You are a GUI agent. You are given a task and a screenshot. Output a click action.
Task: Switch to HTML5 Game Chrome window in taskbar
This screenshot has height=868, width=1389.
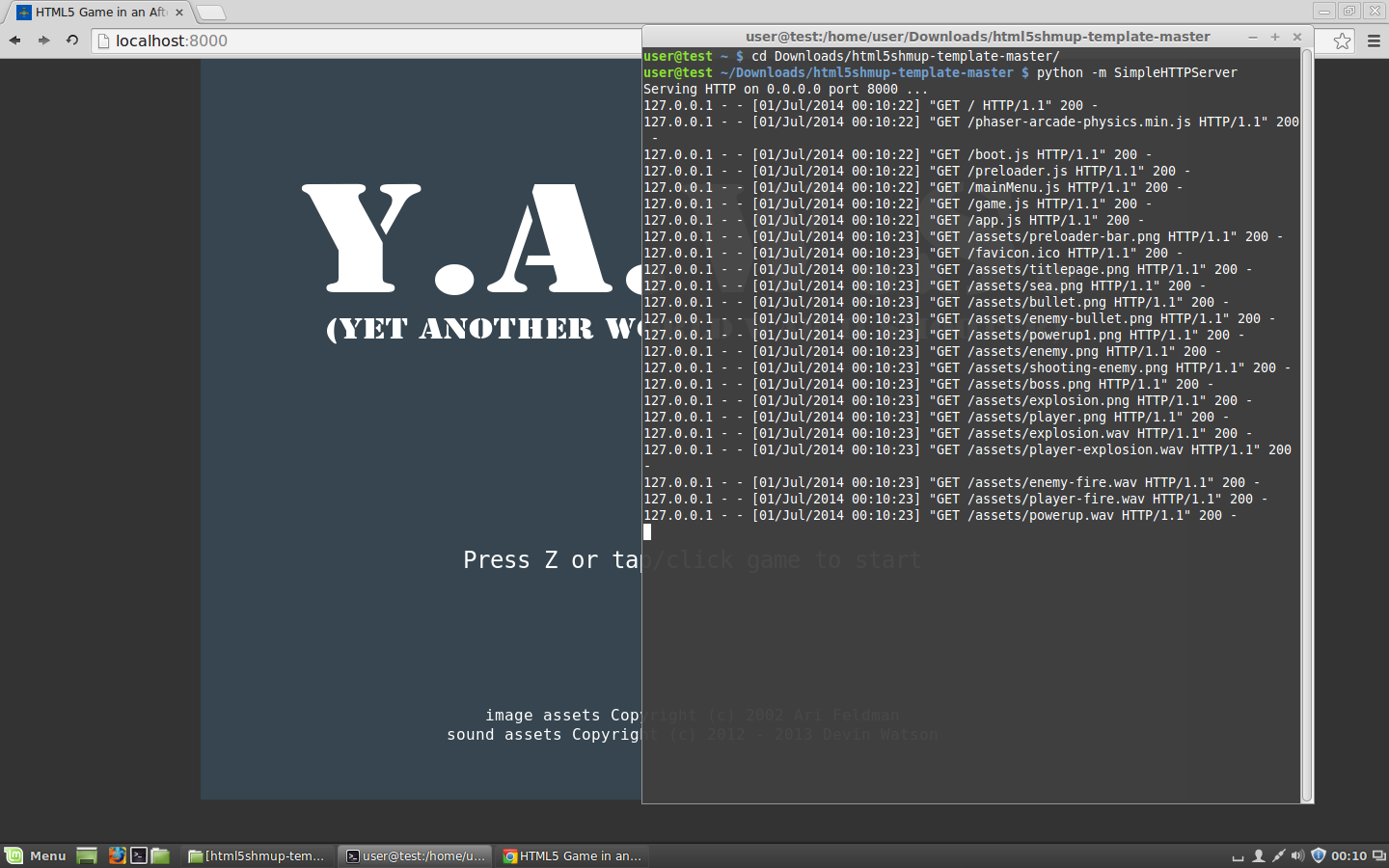pyautogui.click(x=572, y=855)
